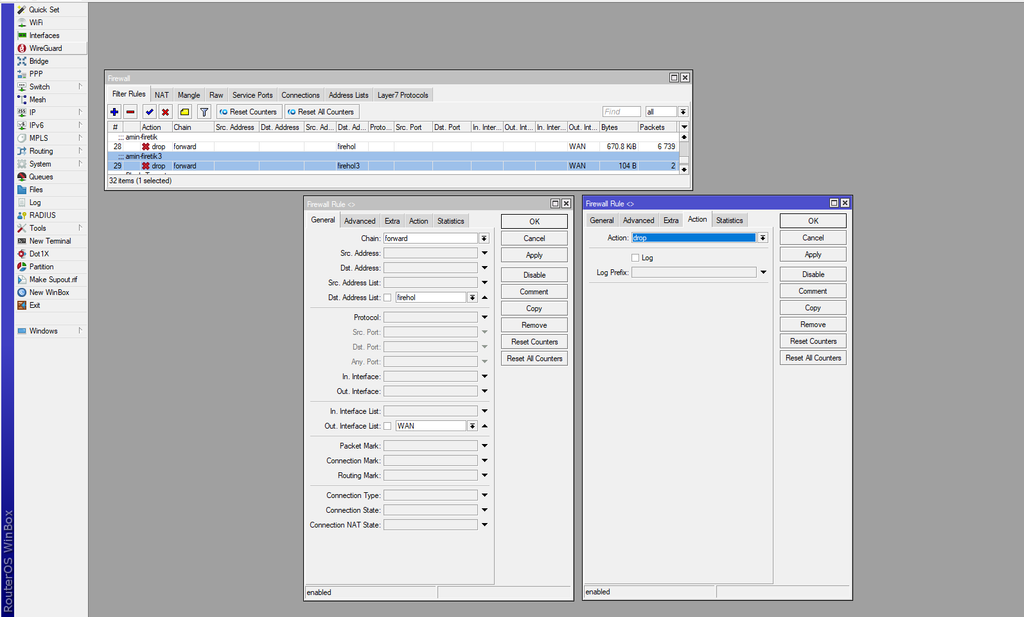Open the Files menu icon
Screen dimensions: 1024x617
point(22,189)
